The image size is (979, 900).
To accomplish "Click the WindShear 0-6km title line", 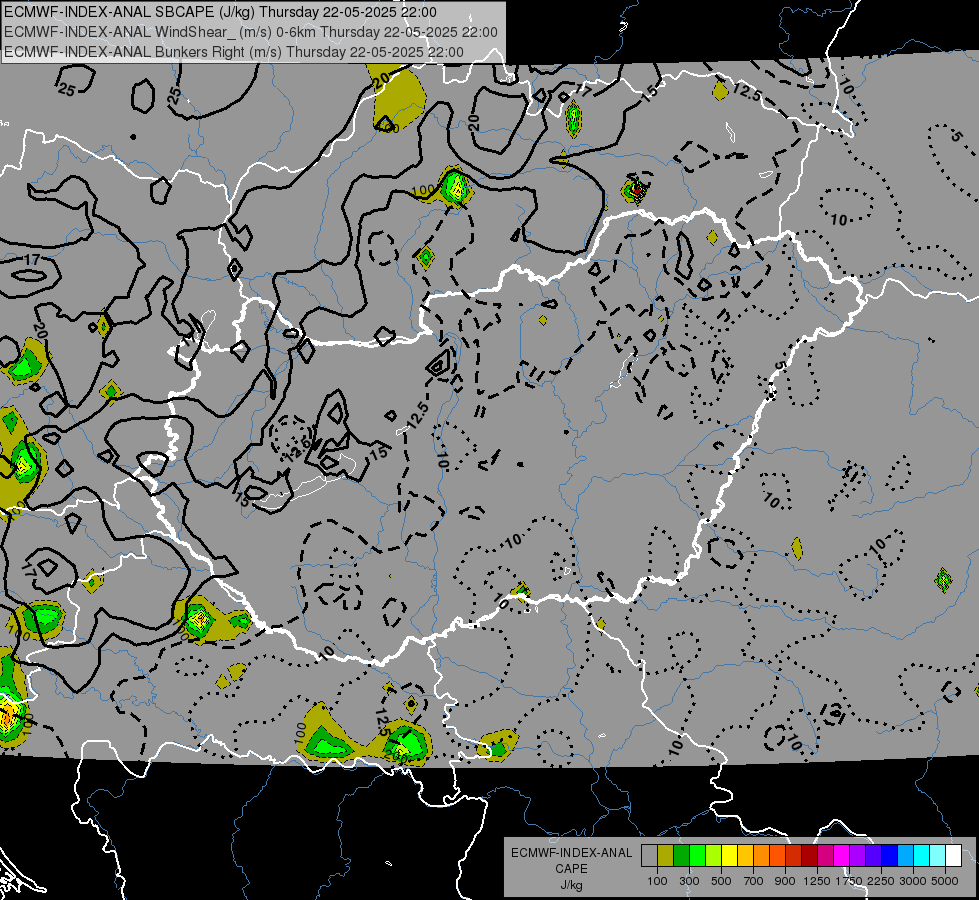I will 251,32.
